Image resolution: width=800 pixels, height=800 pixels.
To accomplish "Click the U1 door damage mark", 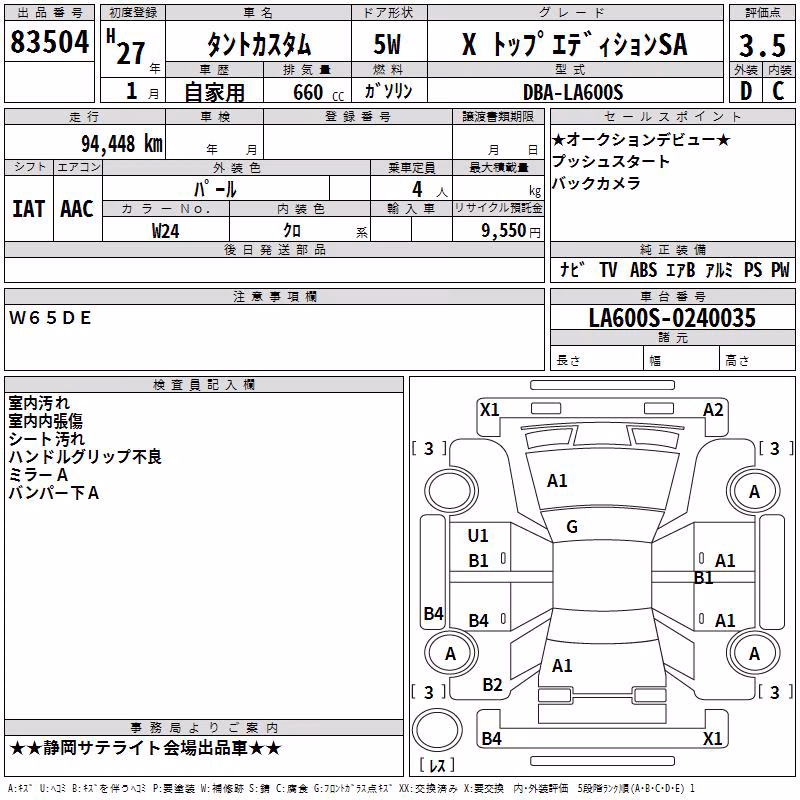I will point(478,536).
